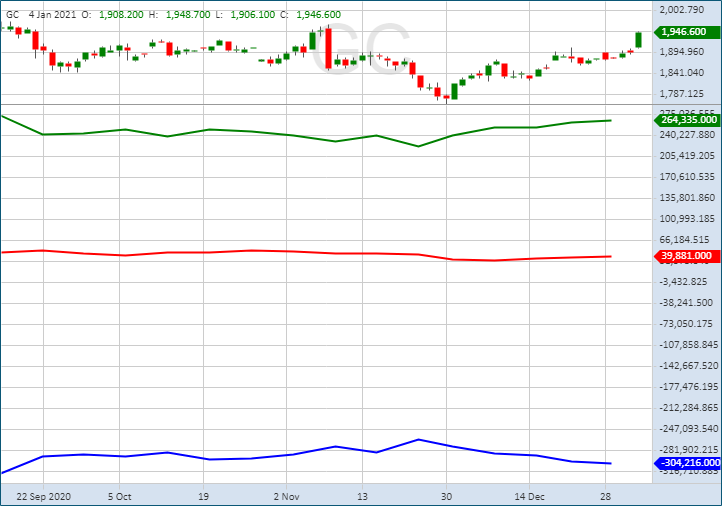Click the 240,227.880 axis label
The image size is (722, 506).
click(x=687, y=135)
